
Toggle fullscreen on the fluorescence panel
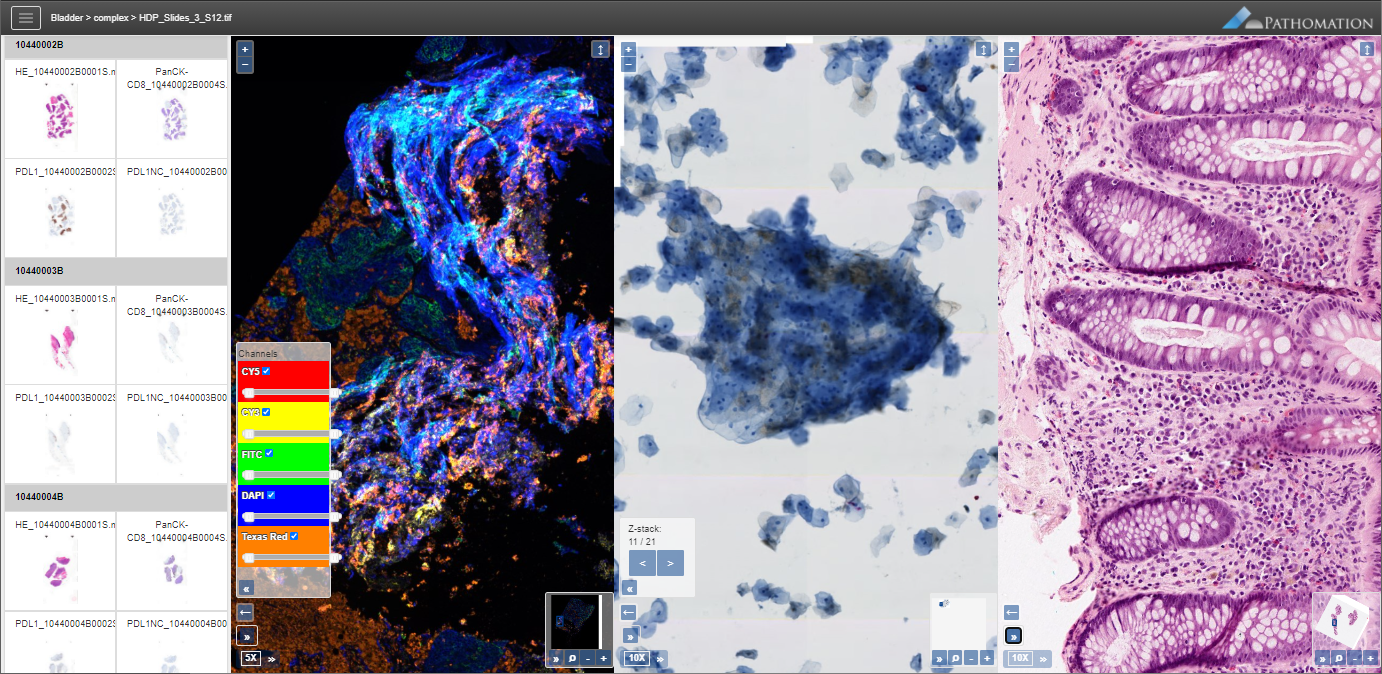point(599,49)
